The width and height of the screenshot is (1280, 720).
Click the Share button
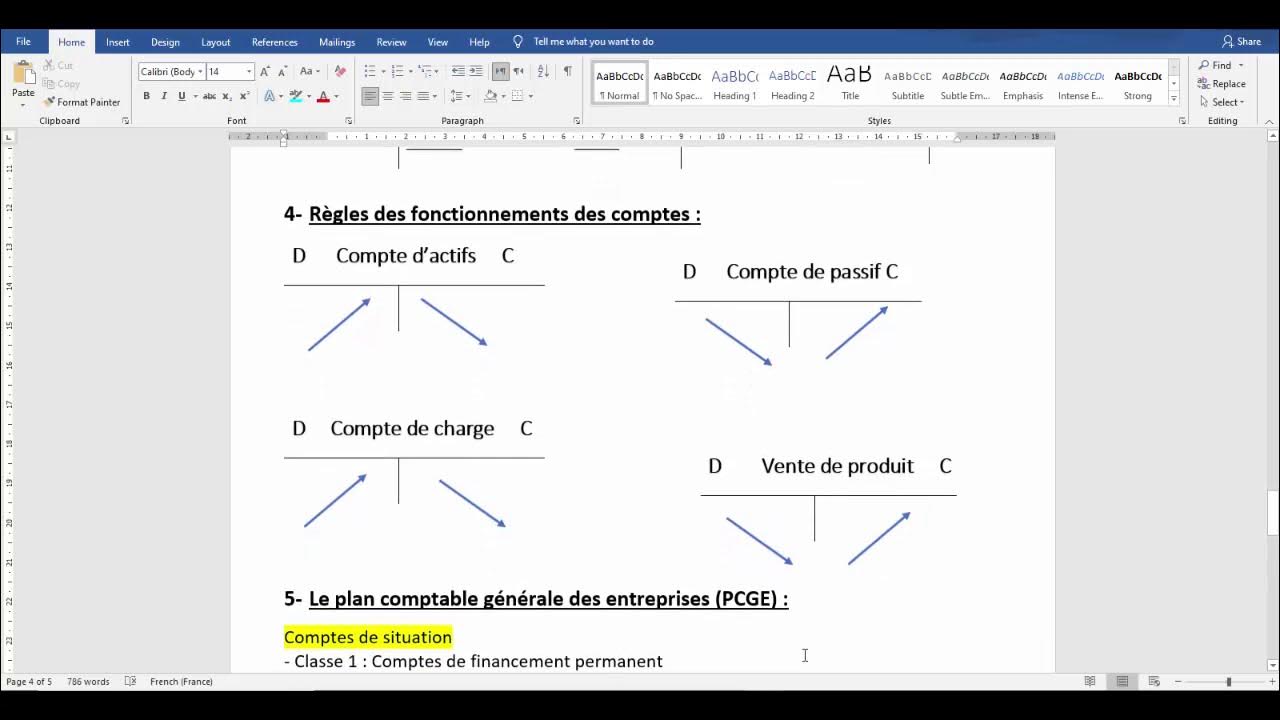tap(1241, 41)
